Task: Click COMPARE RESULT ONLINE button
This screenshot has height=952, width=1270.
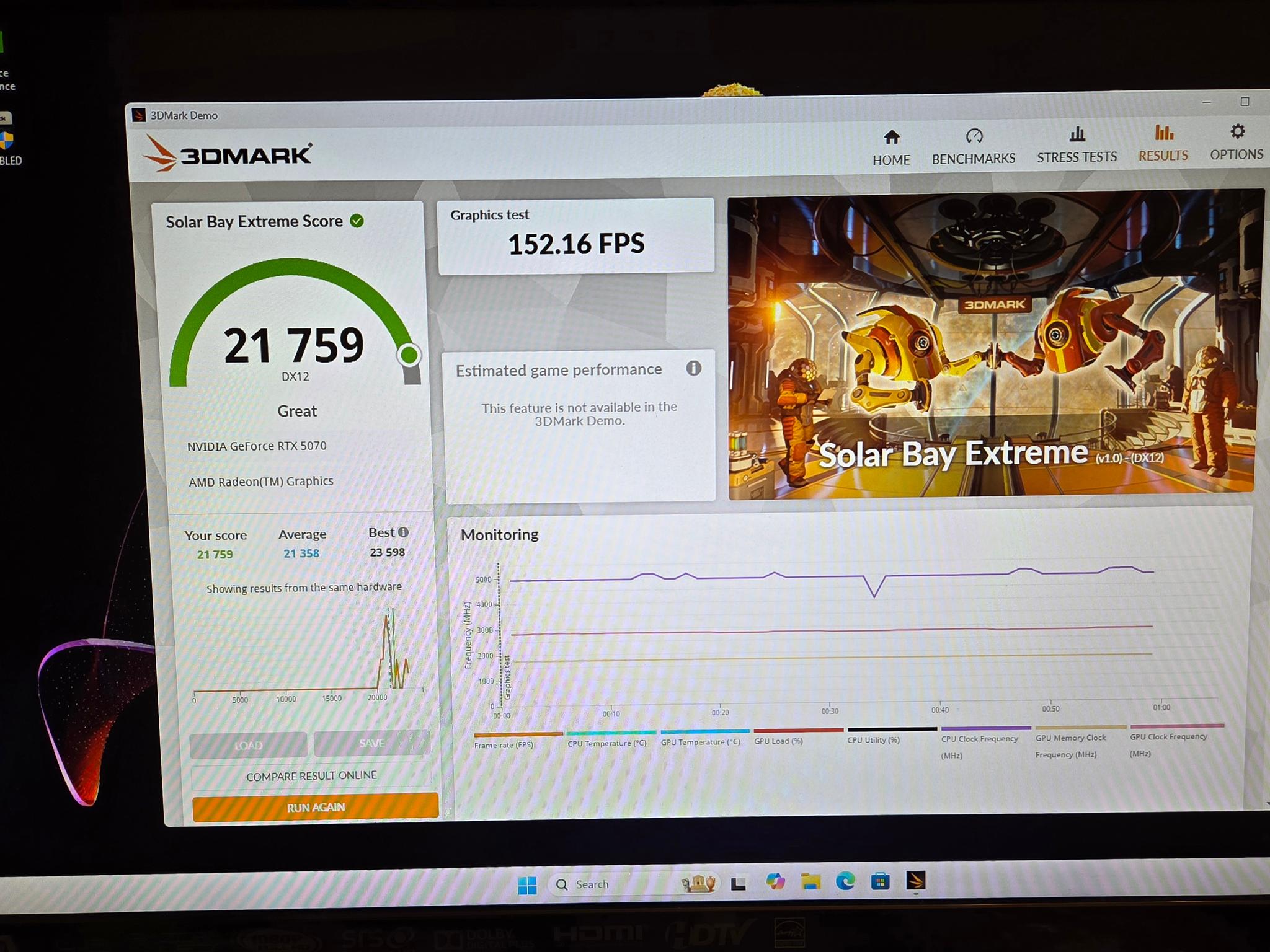Action: (311, 776)
